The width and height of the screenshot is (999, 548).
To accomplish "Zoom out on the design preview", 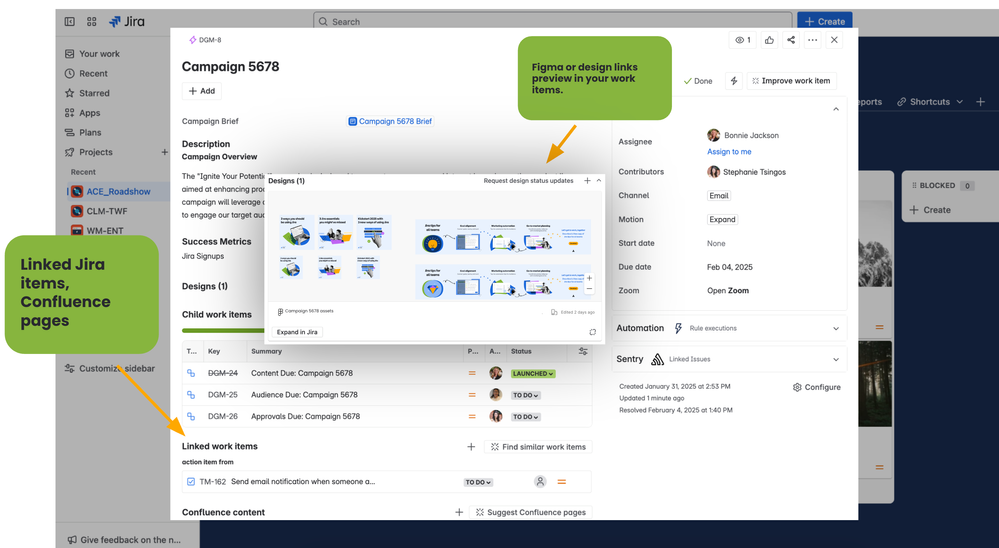I will click(x=589, y=289).
